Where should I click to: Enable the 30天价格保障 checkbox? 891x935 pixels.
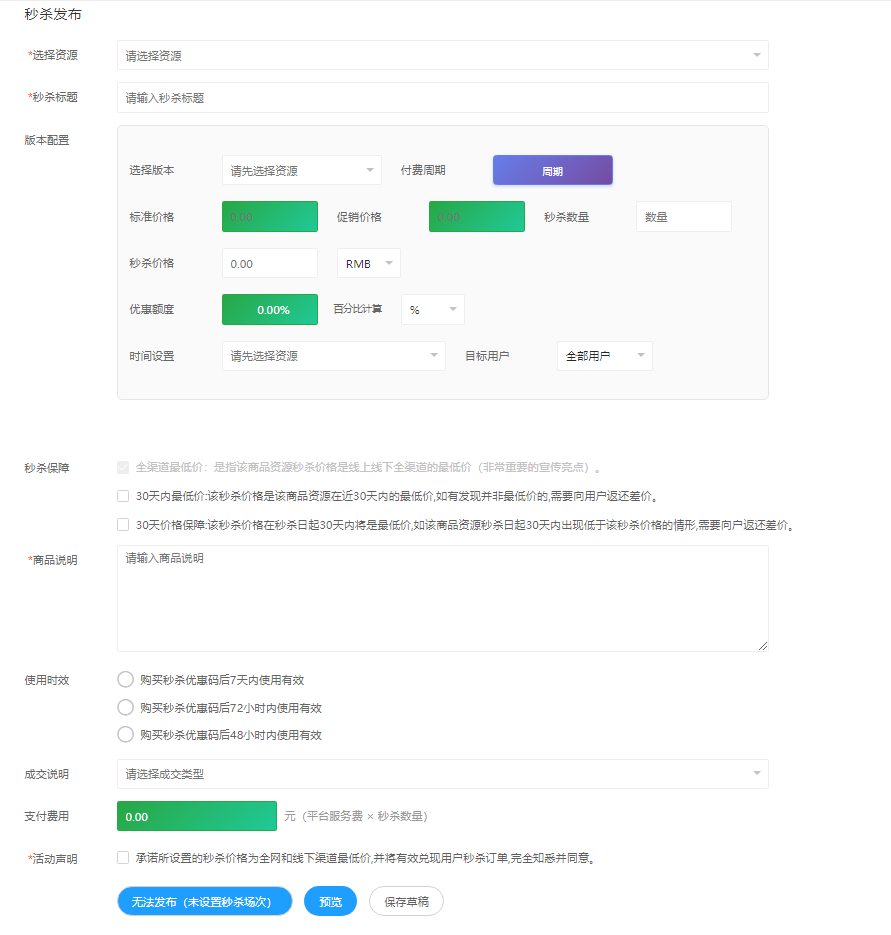click(x=123, y=524)
